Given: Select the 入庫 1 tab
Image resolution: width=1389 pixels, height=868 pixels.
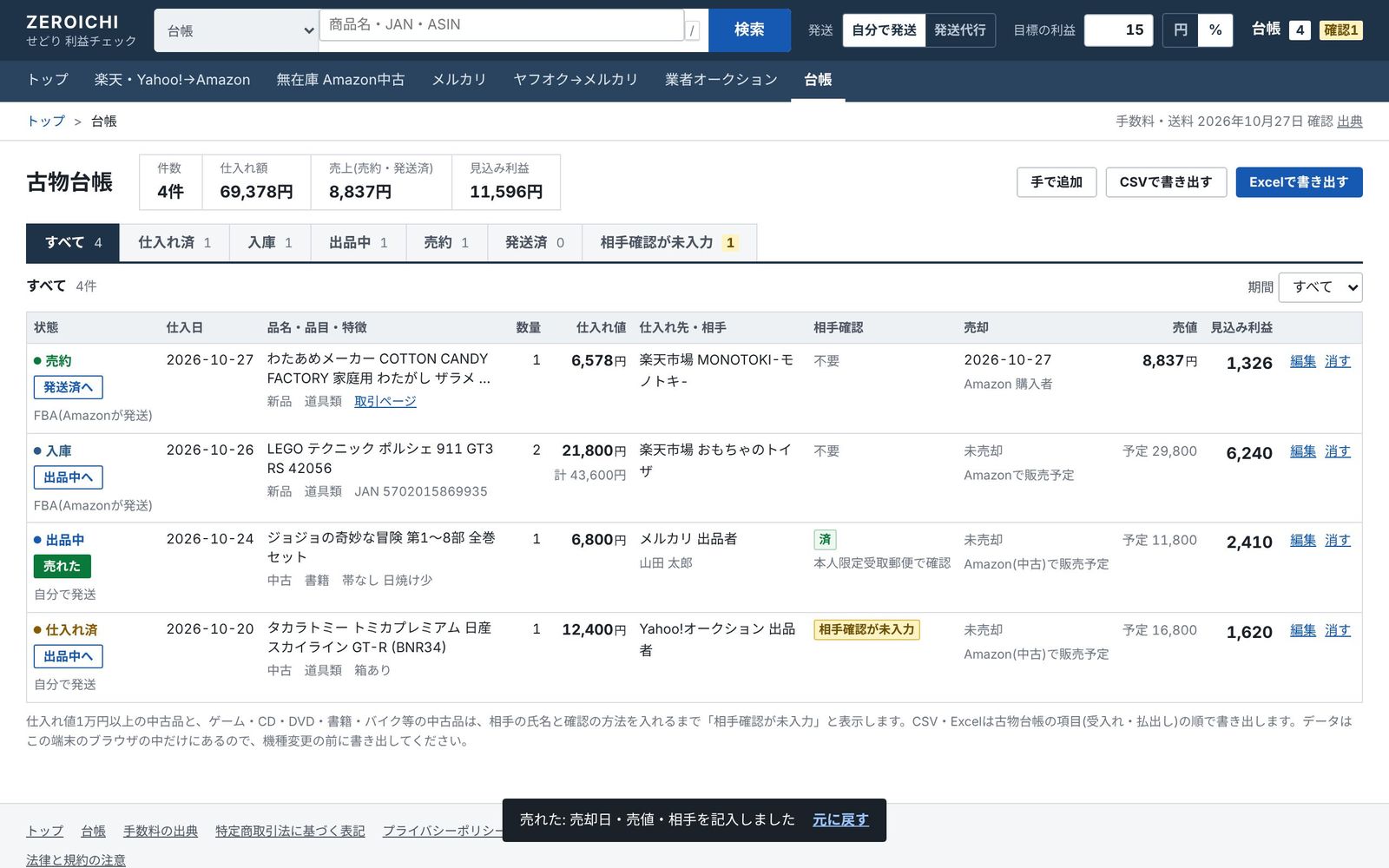Looking at the screenshot, I should (270, 243).
